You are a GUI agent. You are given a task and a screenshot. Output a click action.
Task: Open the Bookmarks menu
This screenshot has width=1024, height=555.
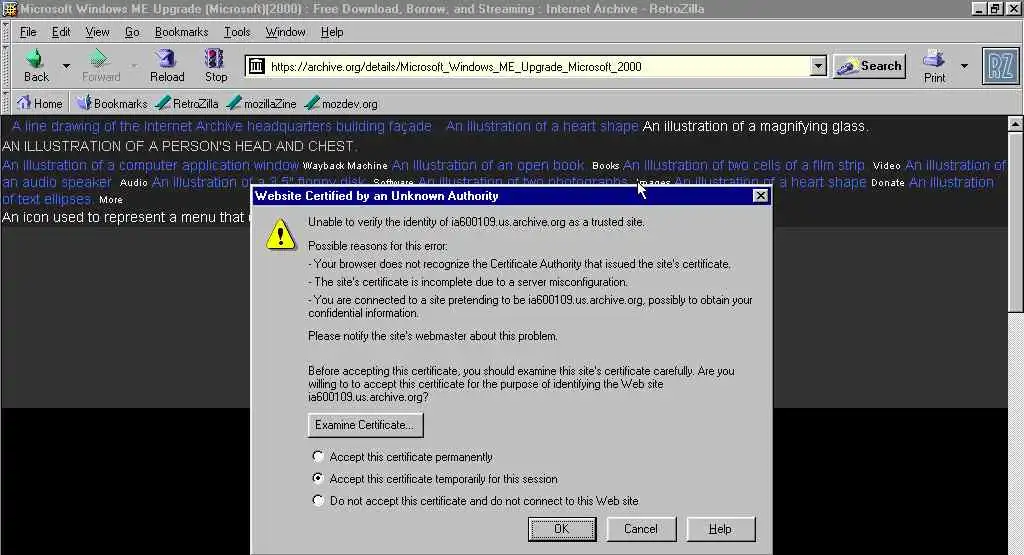(x=181, y=32)
